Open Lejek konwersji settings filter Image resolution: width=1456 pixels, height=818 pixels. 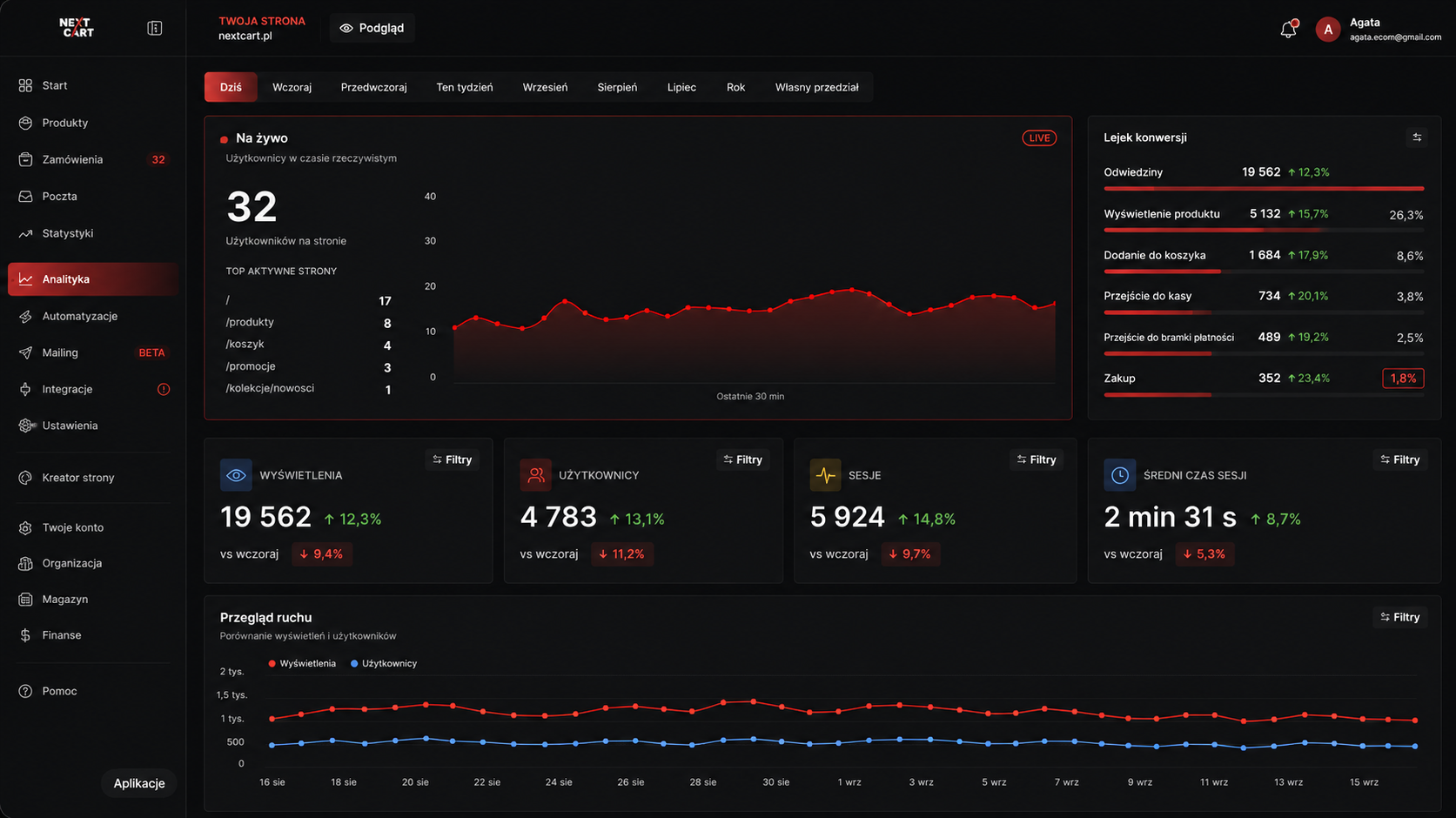1417,137
